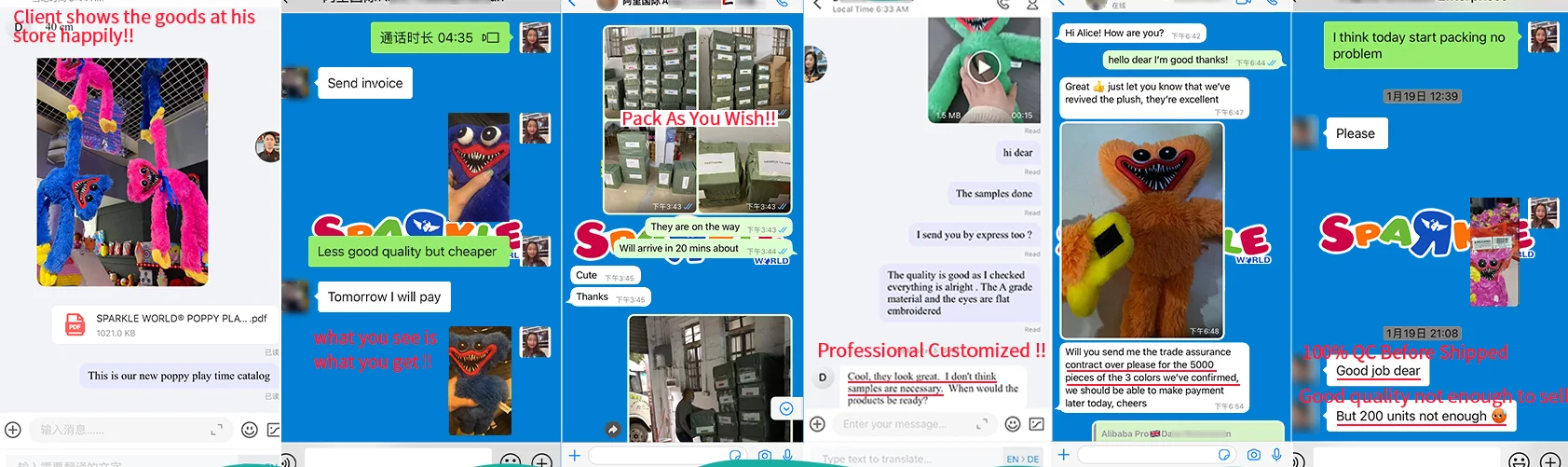
Task: Play the green plush toy video
Action: point(983,67)
